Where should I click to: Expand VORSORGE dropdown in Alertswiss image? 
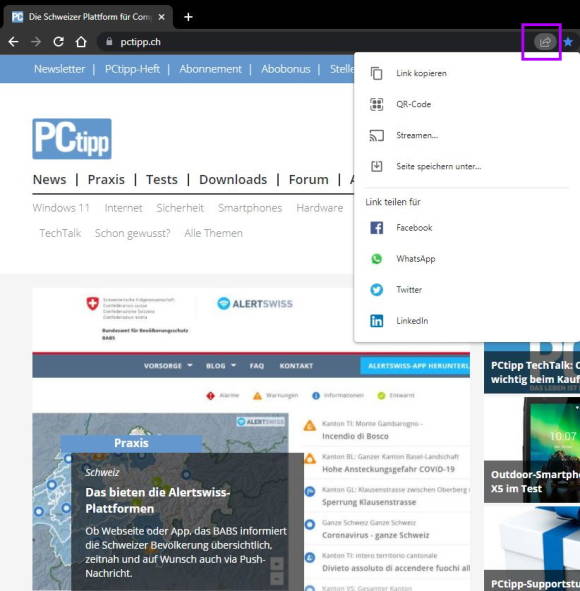tap(168, 366)
